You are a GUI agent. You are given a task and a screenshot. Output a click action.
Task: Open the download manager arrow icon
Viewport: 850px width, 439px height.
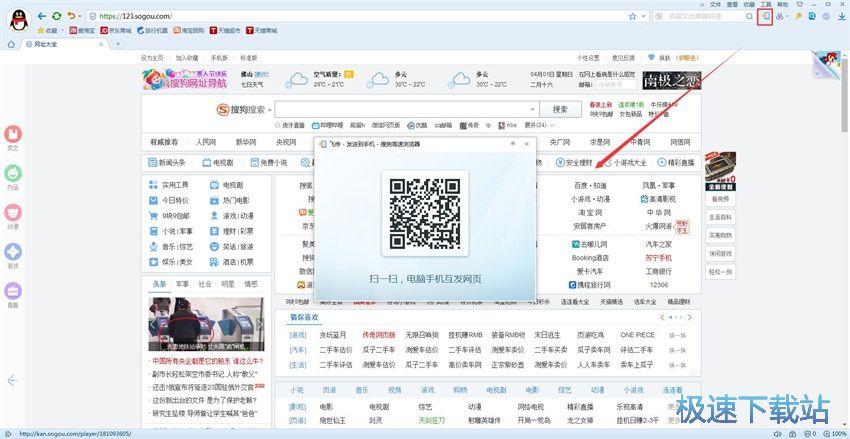841,16
